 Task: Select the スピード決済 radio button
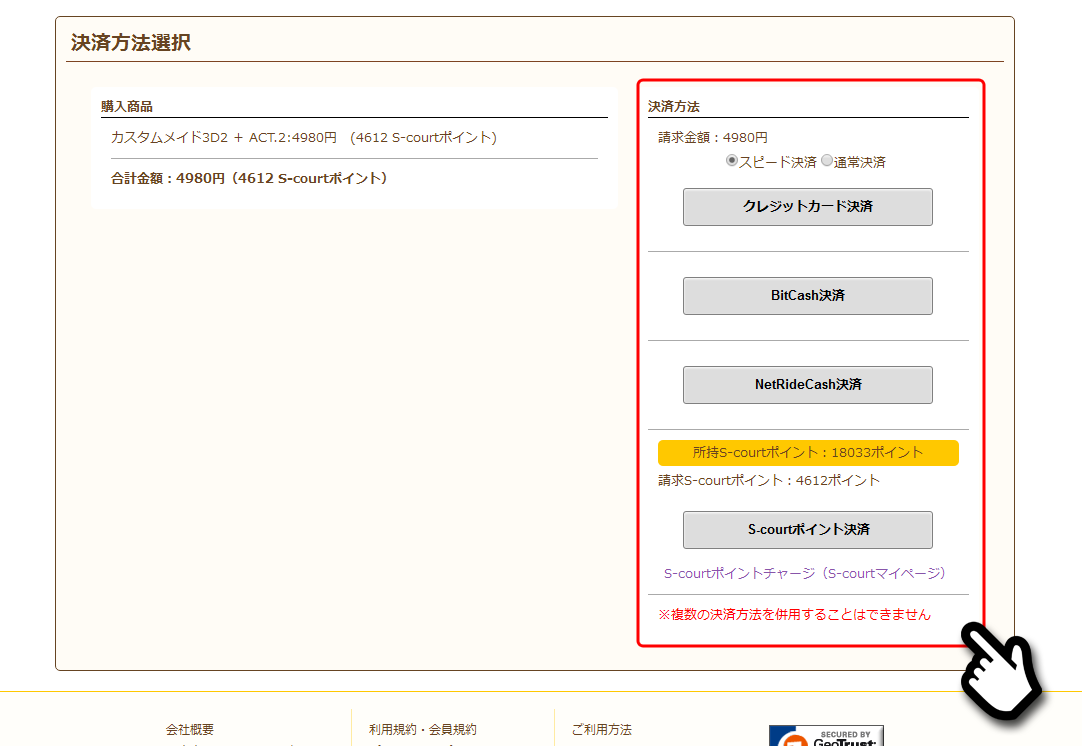pyautogui.click(x=732, y=161)
